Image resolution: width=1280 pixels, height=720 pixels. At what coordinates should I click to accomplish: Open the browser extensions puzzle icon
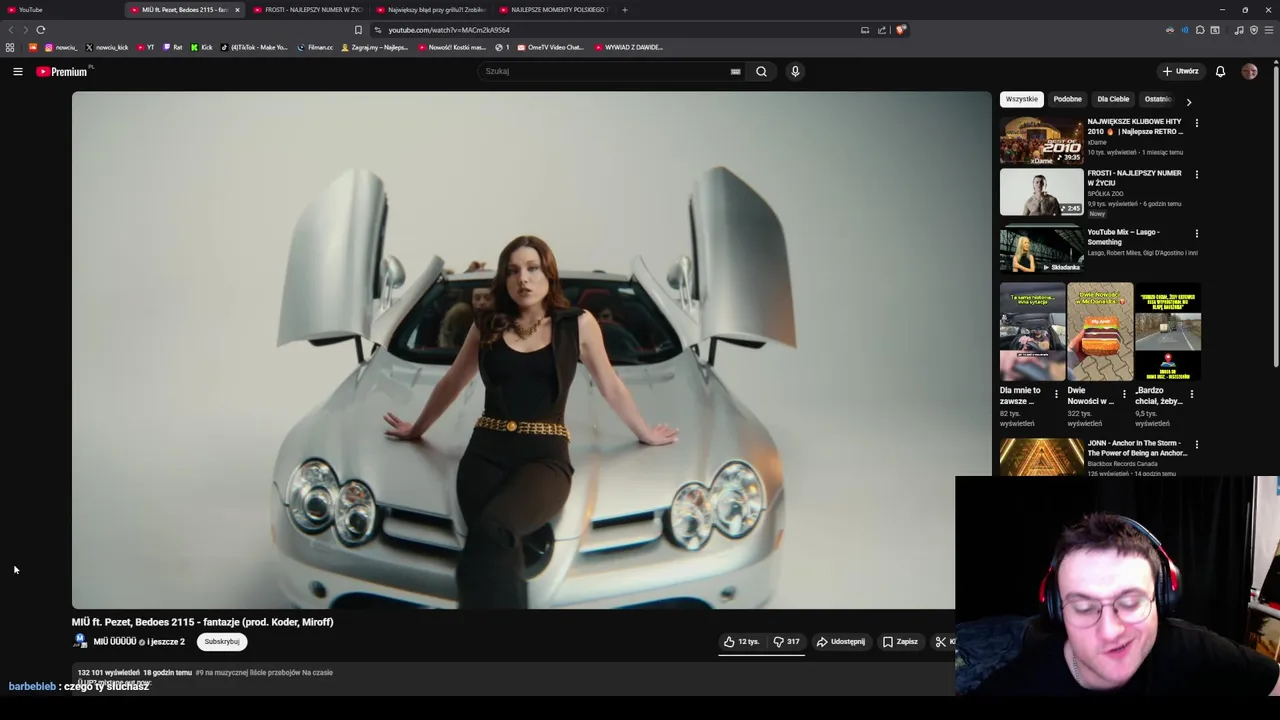1200,30
